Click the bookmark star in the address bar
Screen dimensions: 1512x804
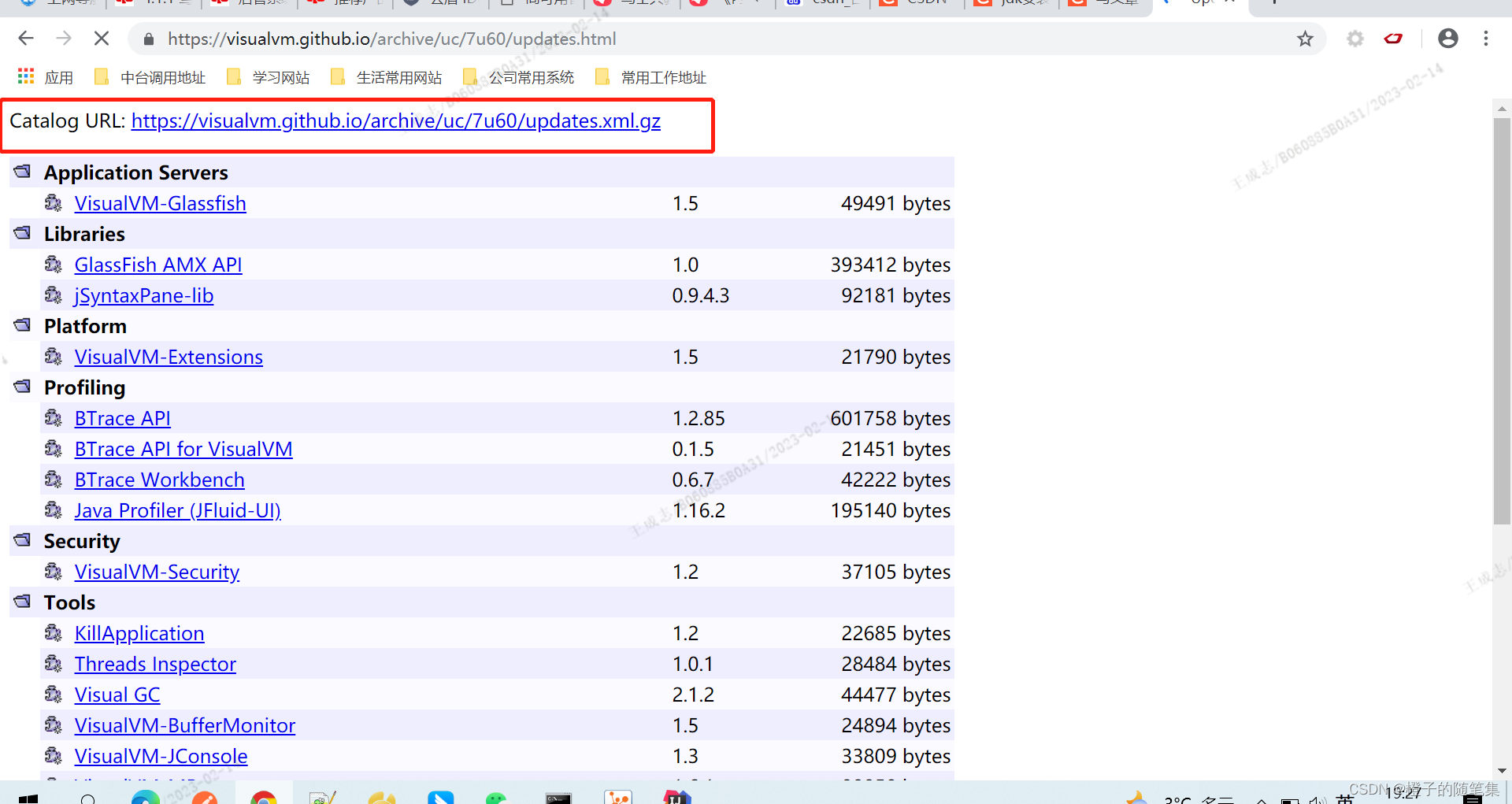(x=1305, y=38)
